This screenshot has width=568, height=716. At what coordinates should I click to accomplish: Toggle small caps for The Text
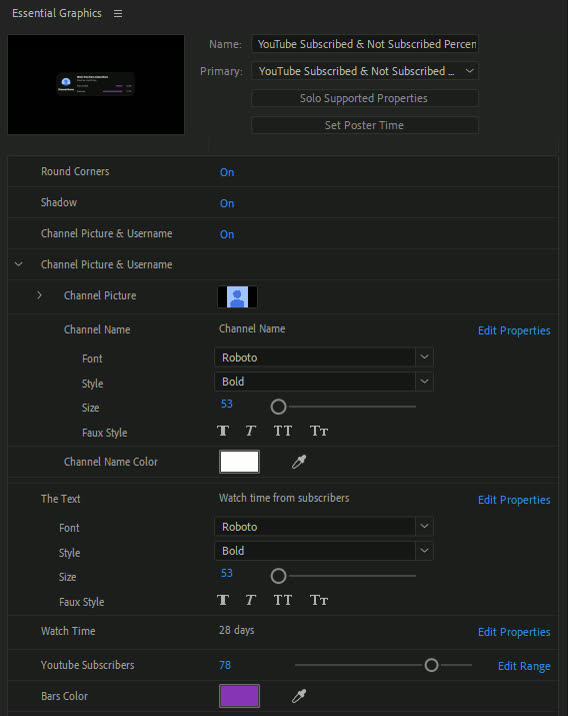coord(319,600)
